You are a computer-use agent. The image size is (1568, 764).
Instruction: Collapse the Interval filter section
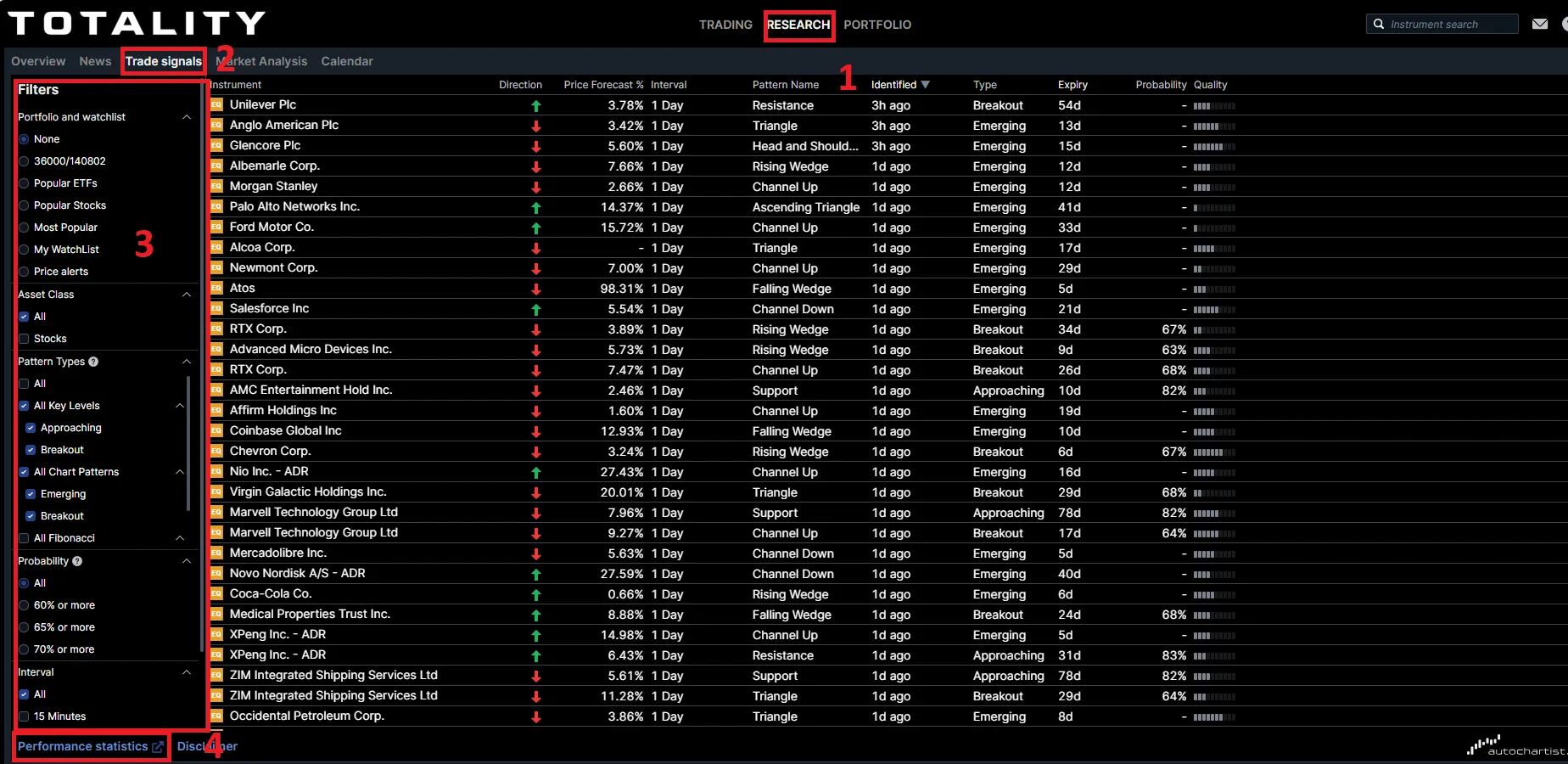click(x=187, y=672)
